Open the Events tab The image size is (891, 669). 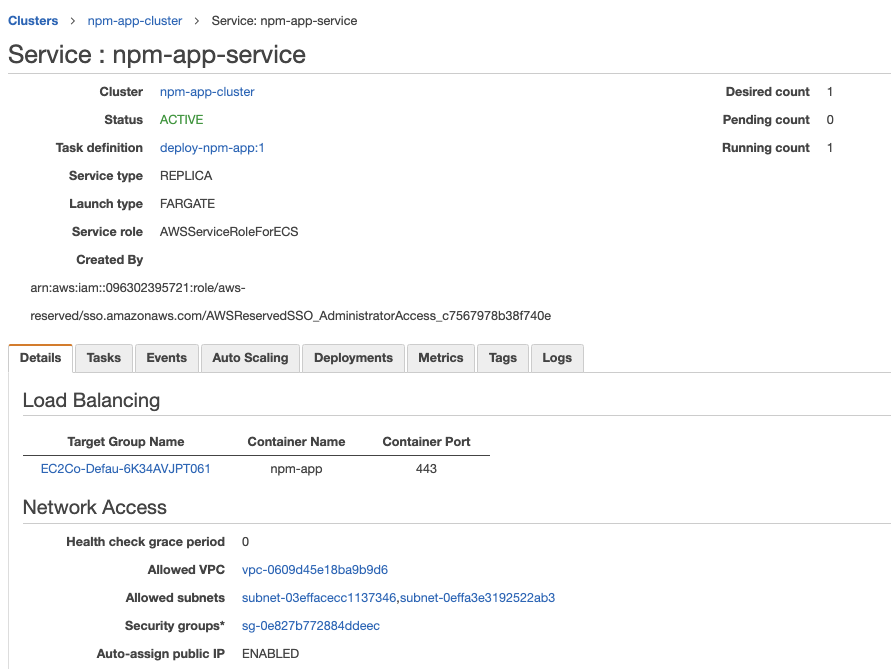point(166,358)
